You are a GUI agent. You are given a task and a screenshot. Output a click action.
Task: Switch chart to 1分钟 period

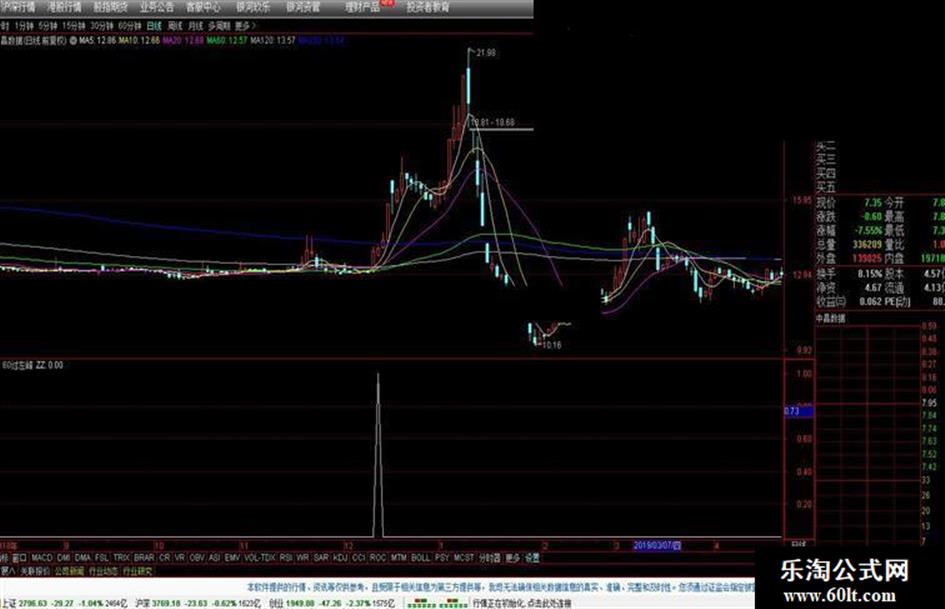[x=24, y=26]
